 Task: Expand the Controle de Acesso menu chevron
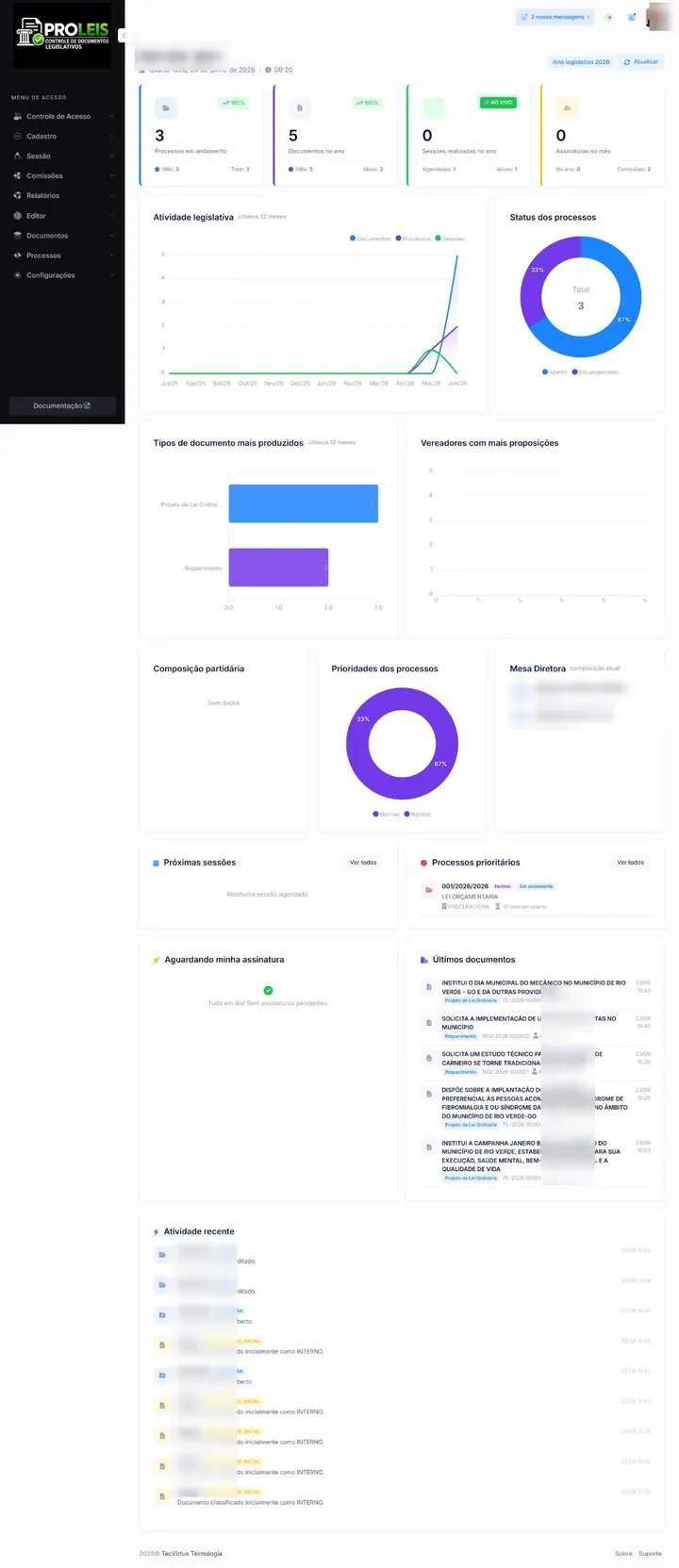tap(111, 117)
